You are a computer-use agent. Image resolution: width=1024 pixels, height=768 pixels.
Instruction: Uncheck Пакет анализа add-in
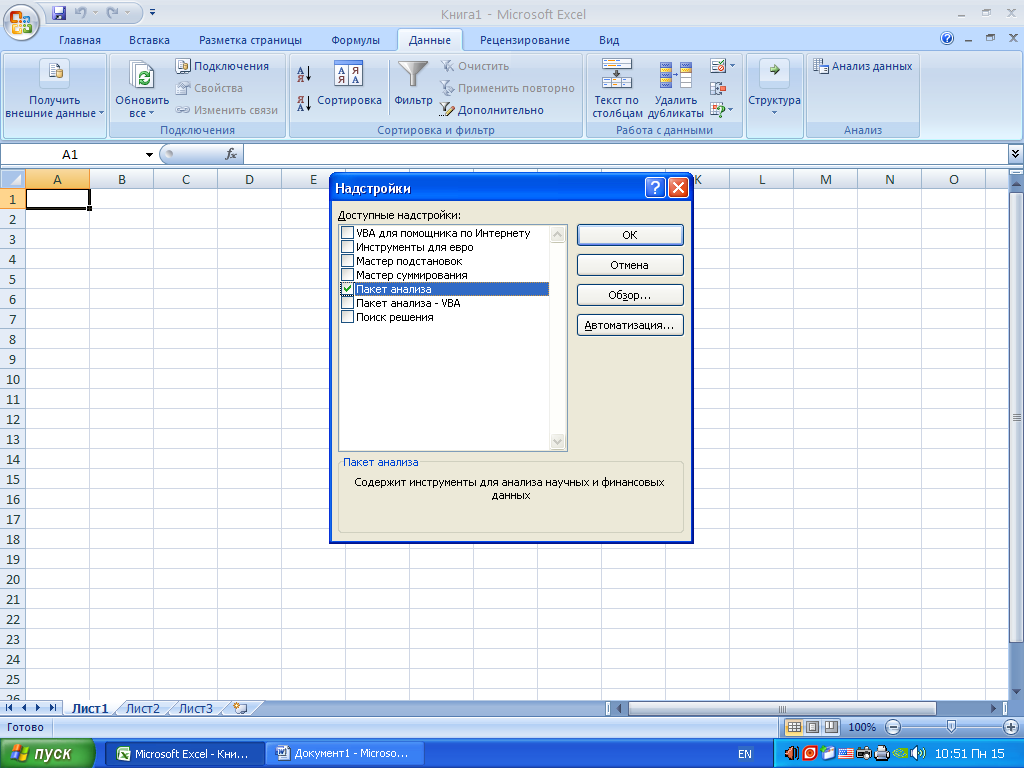347,289
